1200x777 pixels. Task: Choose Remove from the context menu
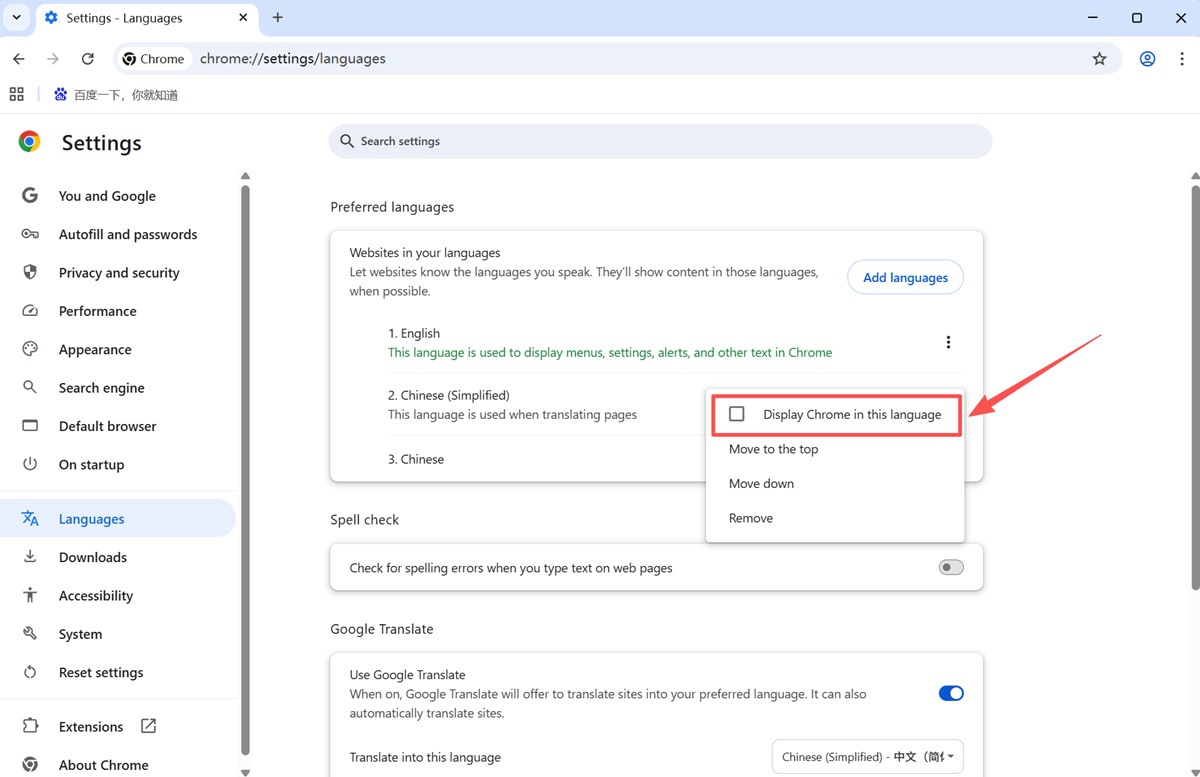coord(751,518)
